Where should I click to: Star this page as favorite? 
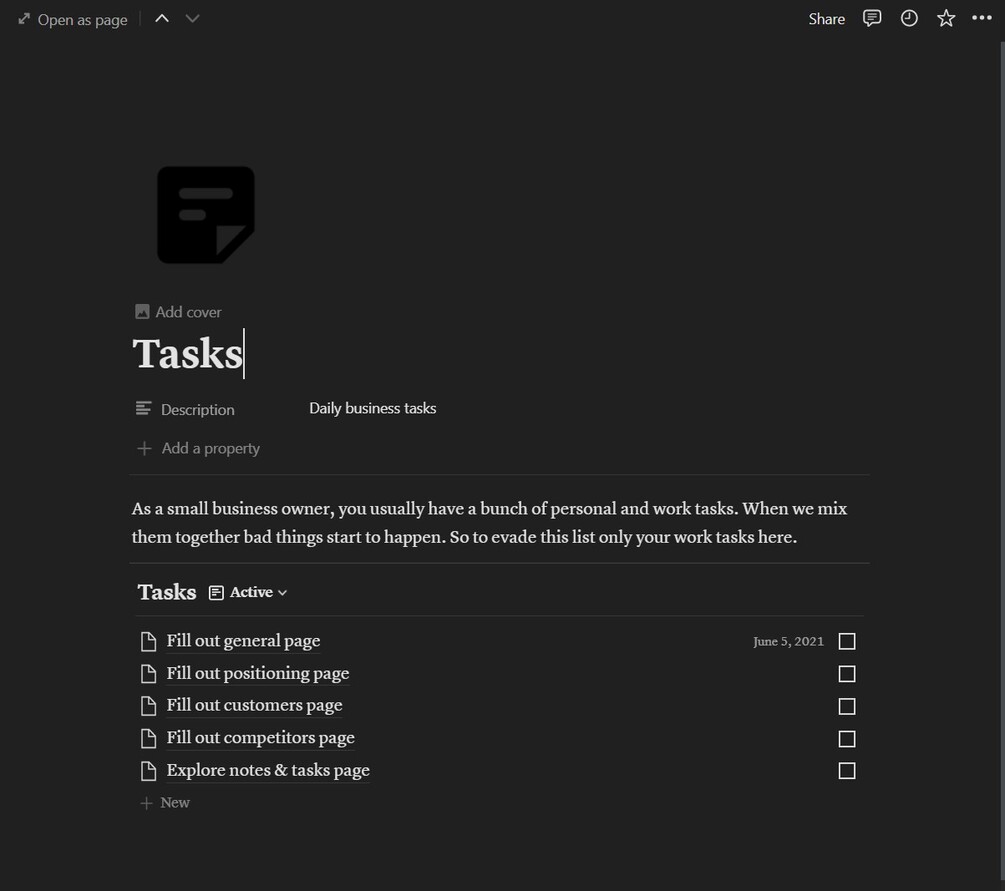[x=946, y=19]
